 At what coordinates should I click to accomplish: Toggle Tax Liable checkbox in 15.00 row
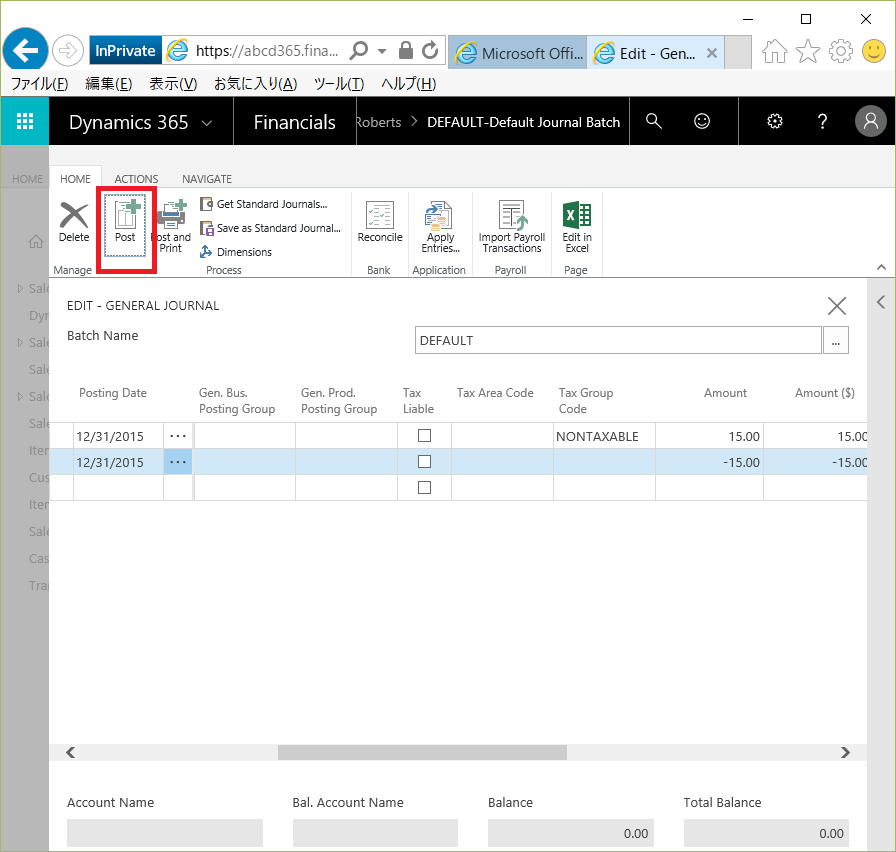tap(424, 435)
